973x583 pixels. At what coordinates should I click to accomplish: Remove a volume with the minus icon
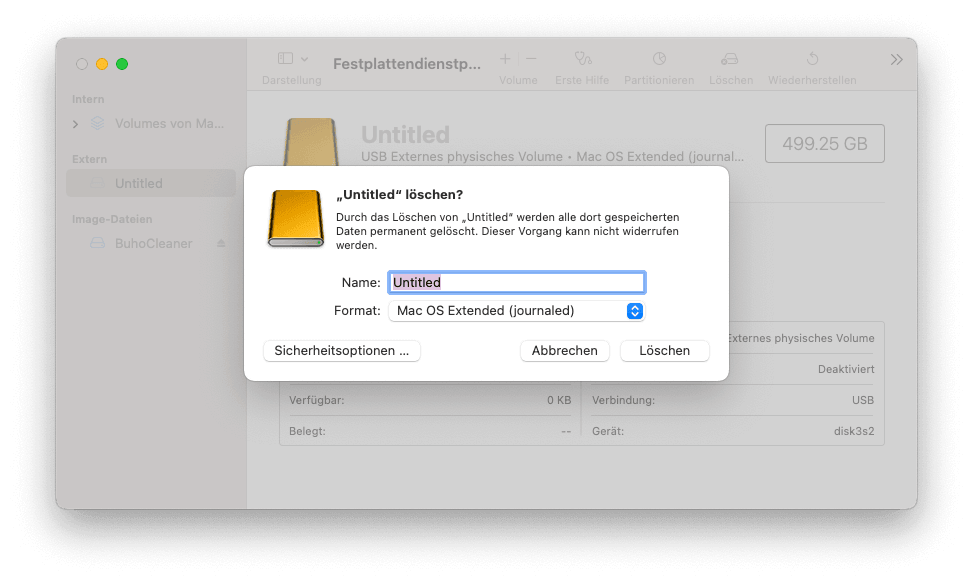pos(531,58)
